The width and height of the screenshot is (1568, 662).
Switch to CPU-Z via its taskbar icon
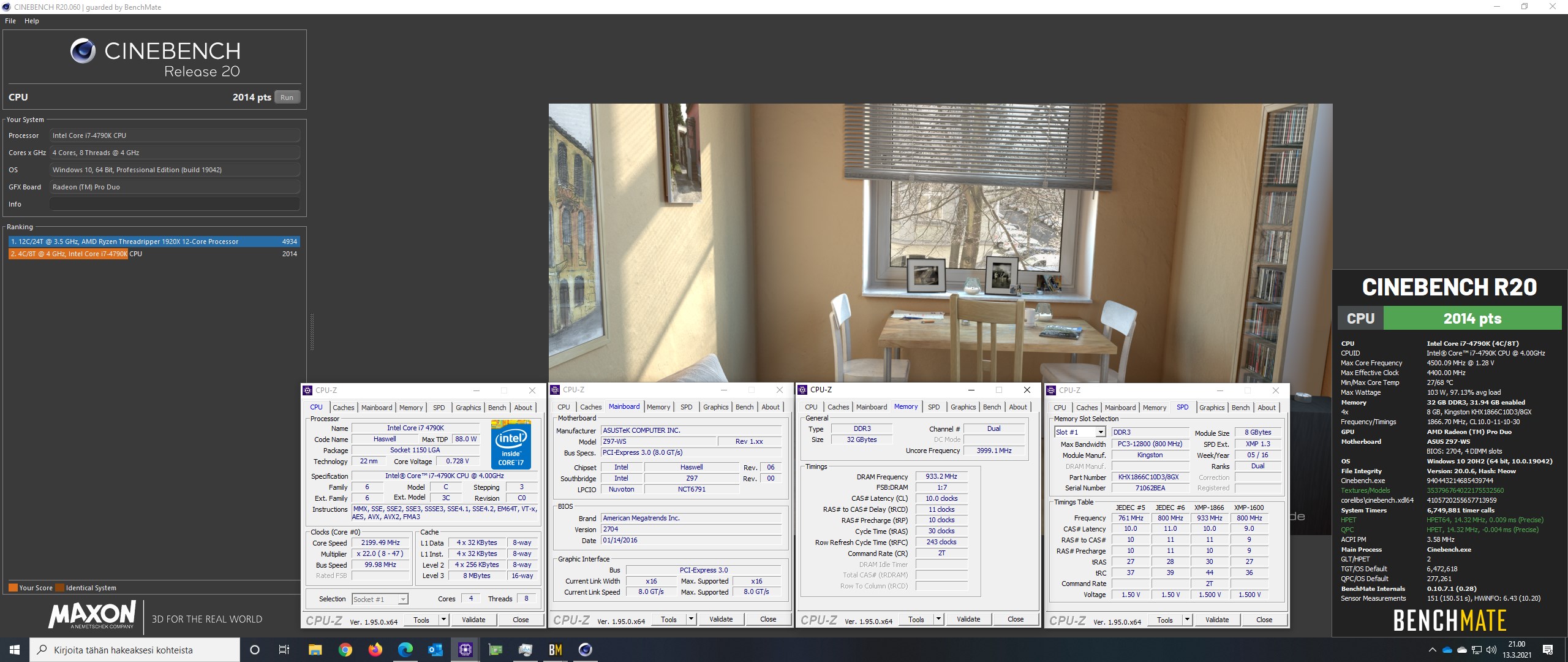[466, 650]
